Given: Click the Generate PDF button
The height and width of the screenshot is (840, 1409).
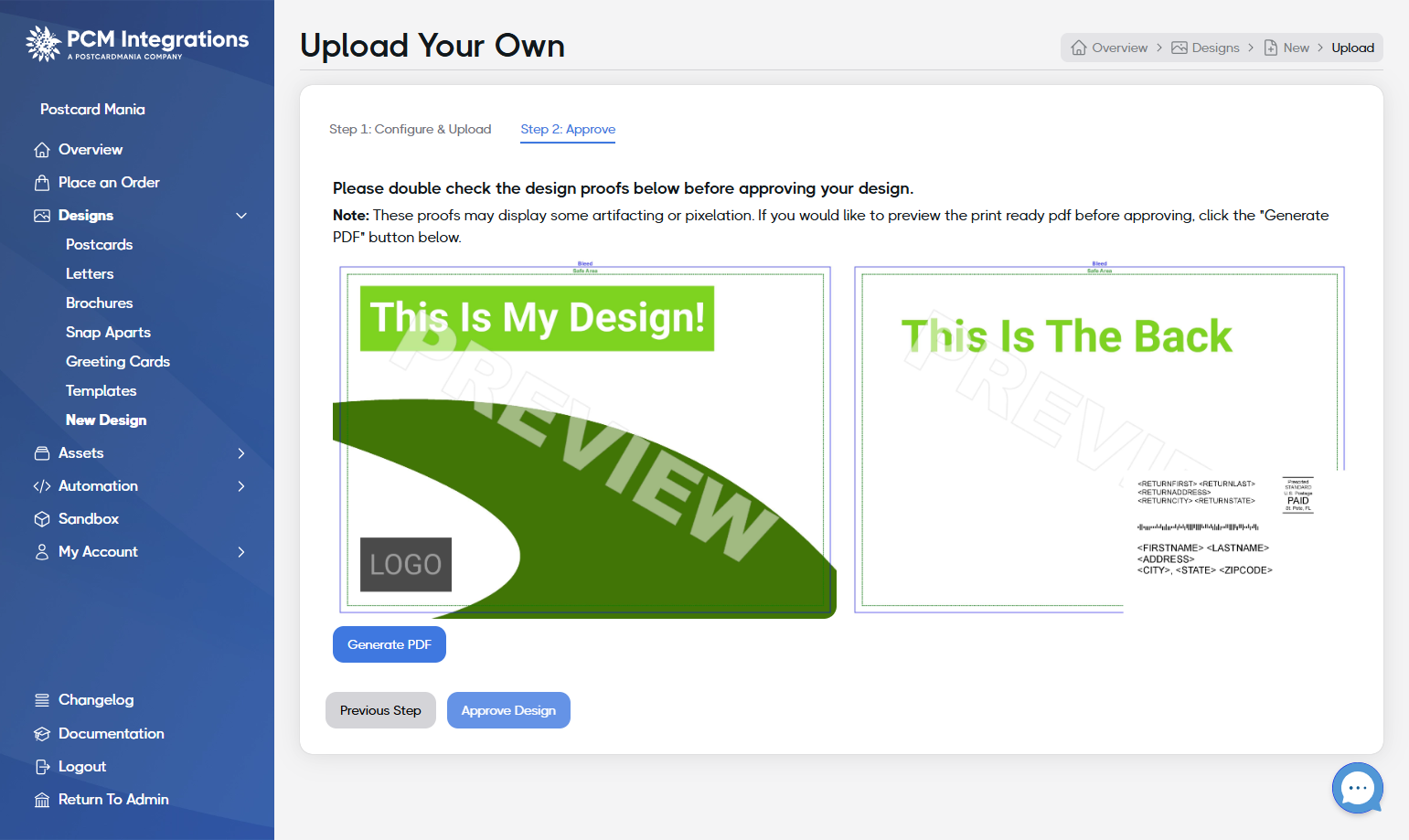Looking at the screenshot, I should 390,644.
